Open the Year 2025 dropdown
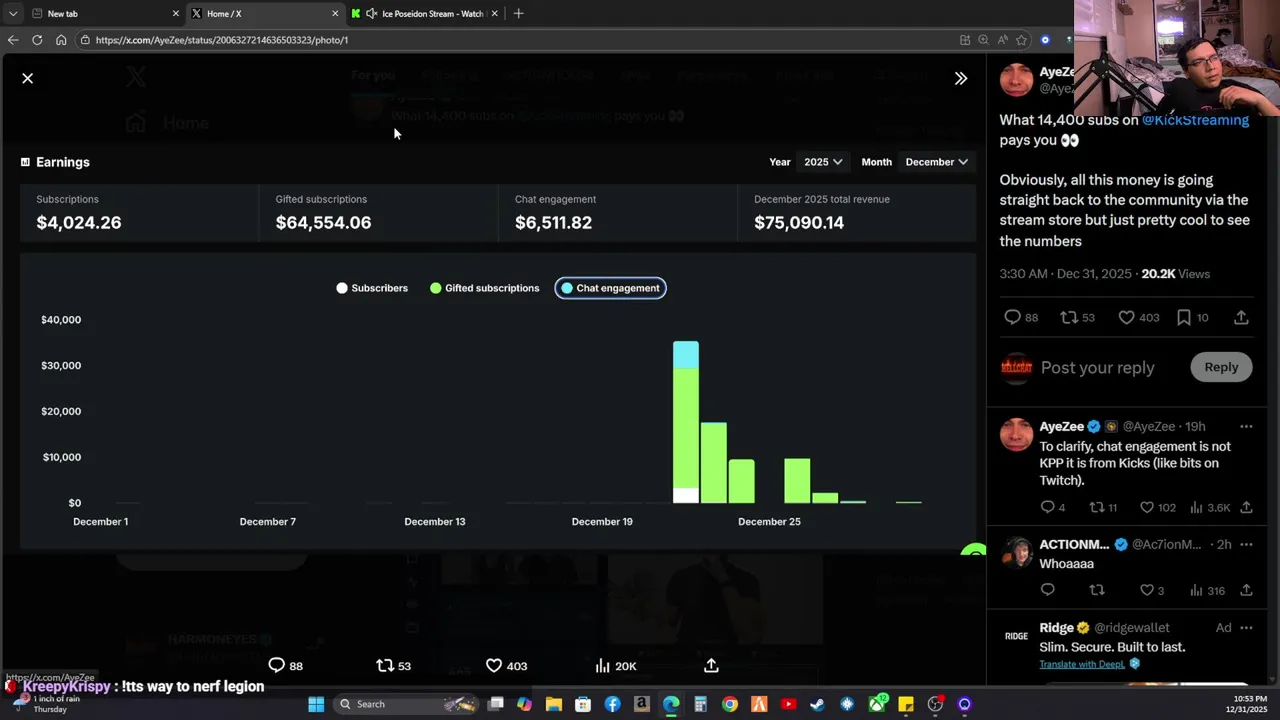This screenshot has width=1280, height=720. coord(823,162)
